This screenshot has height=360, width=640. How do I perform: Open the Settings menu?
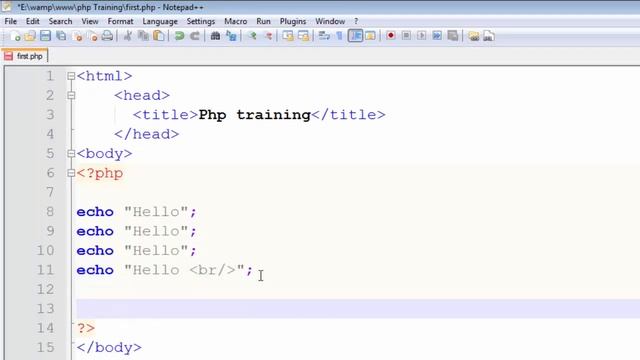coord(201,21)
